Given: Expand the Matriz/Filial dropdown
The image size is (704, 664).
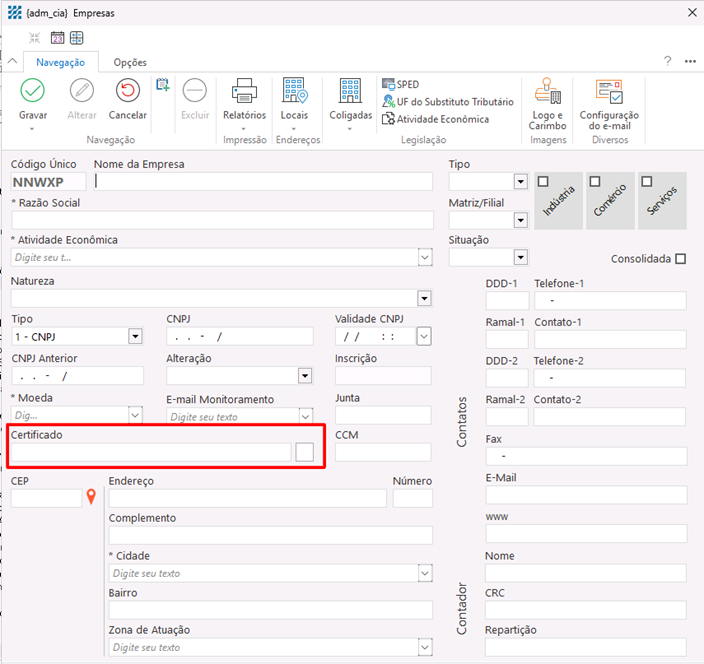Looking at the screenshot, I should [x=520, y=220].
